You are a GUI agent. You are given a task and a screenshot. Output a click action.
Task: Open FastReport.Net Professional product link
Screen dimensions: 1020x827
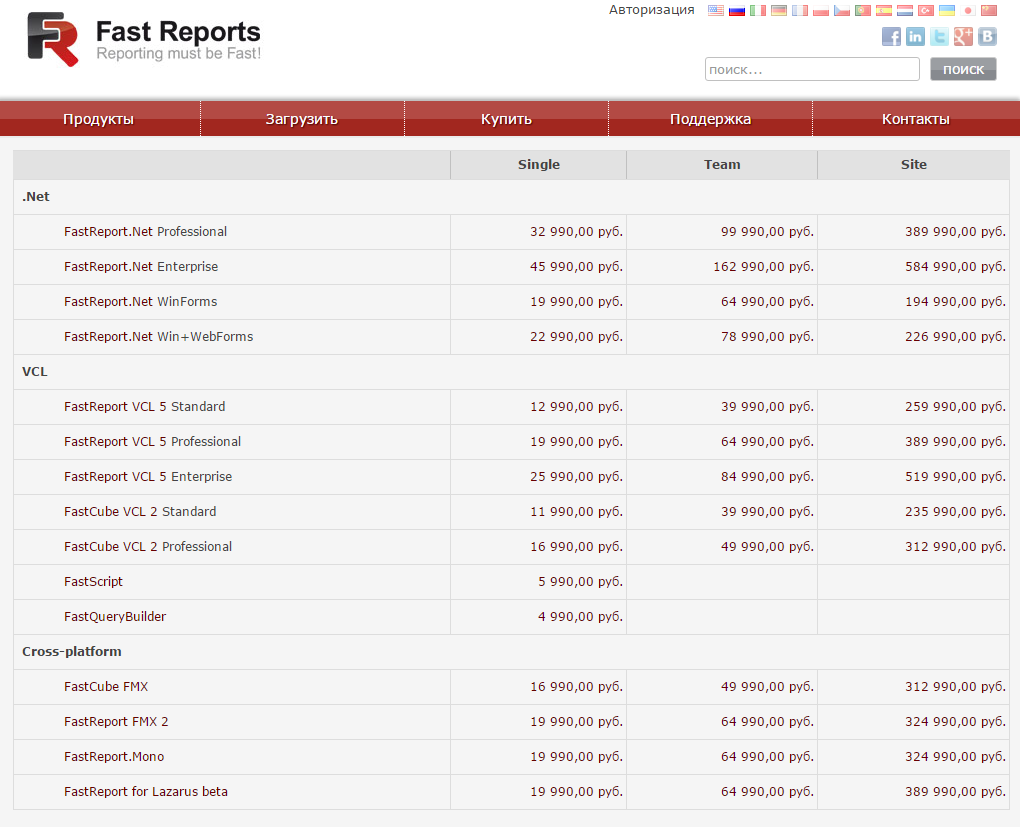146,232
